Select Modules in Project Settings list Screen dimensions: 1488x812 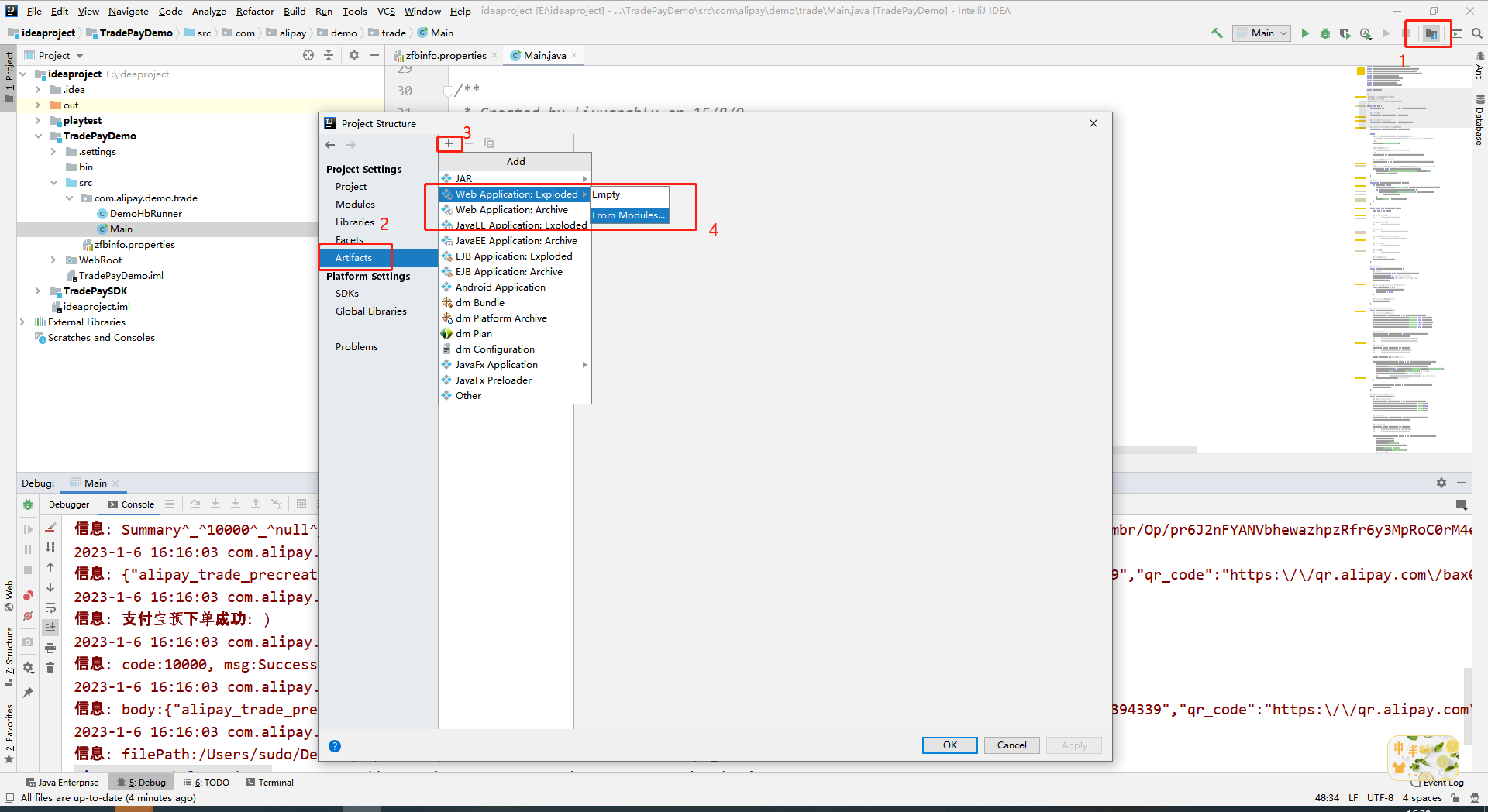pos(355,205)
